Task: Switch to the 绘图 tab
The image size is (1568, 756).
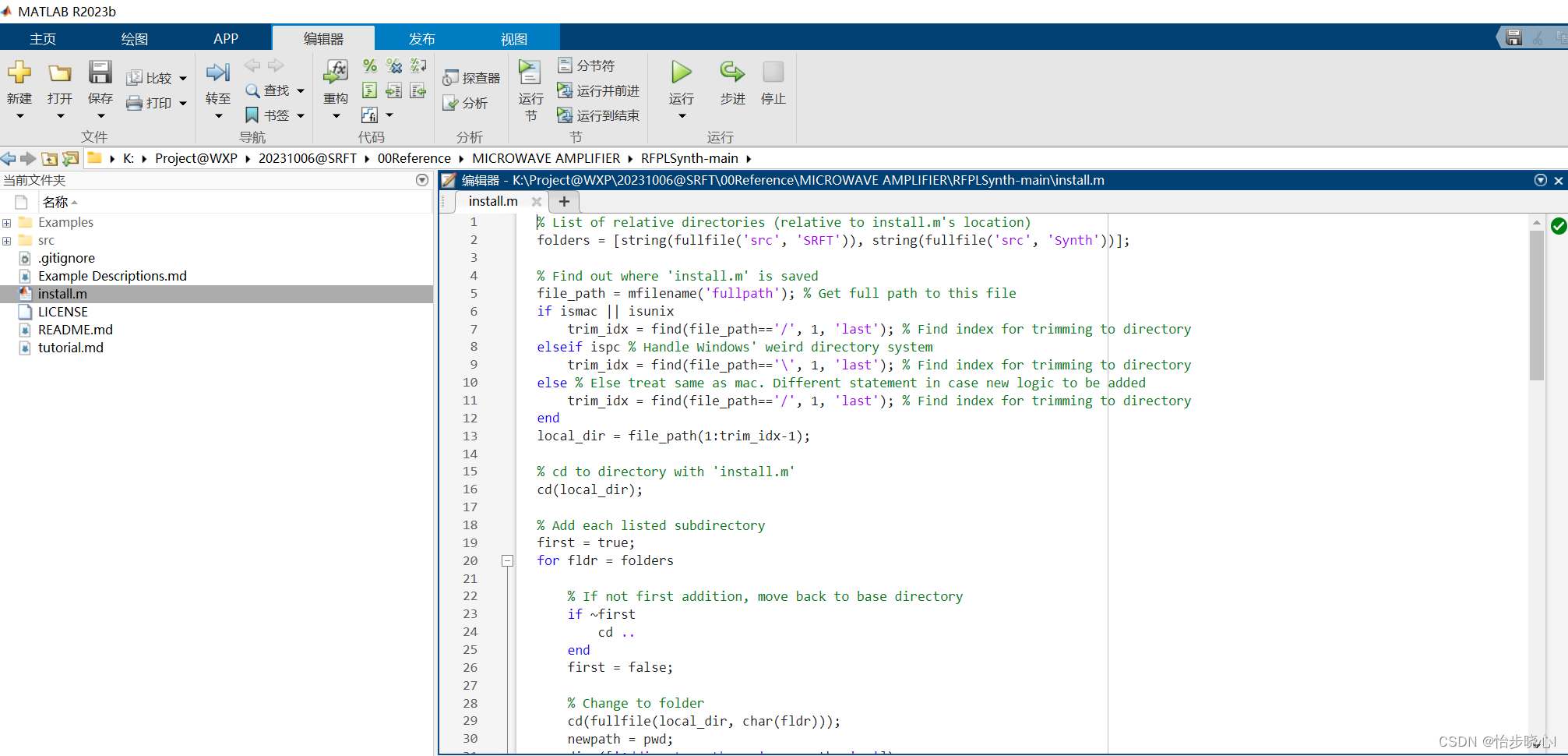Action: pos(135,38)
